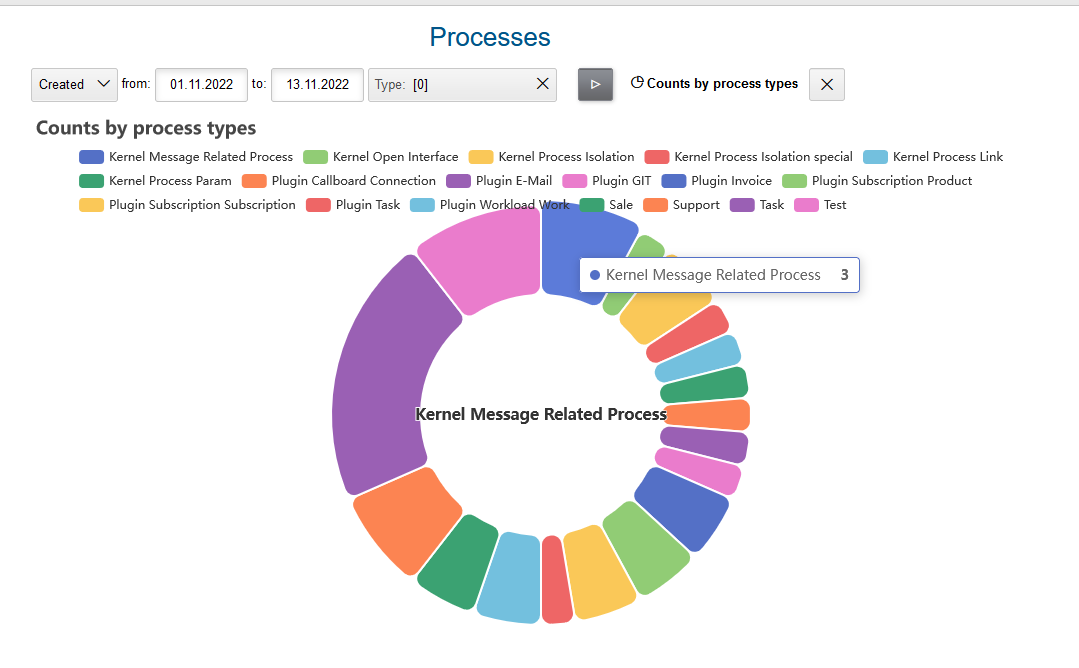Click the Kernel Process Link legend swatch

click(x=875, y=157)
